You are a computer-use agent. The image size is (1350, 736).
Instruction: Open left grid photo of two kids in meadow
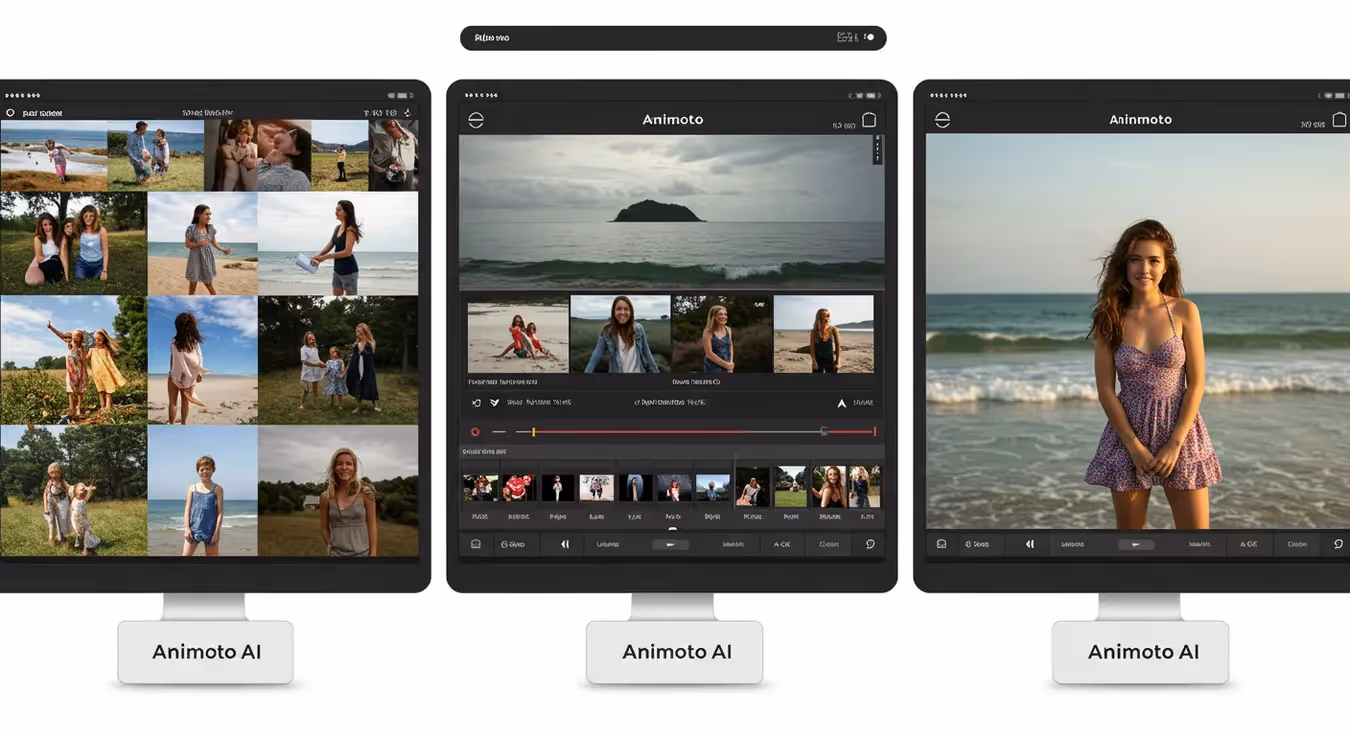pyautogui.click(x=74, y=491)
